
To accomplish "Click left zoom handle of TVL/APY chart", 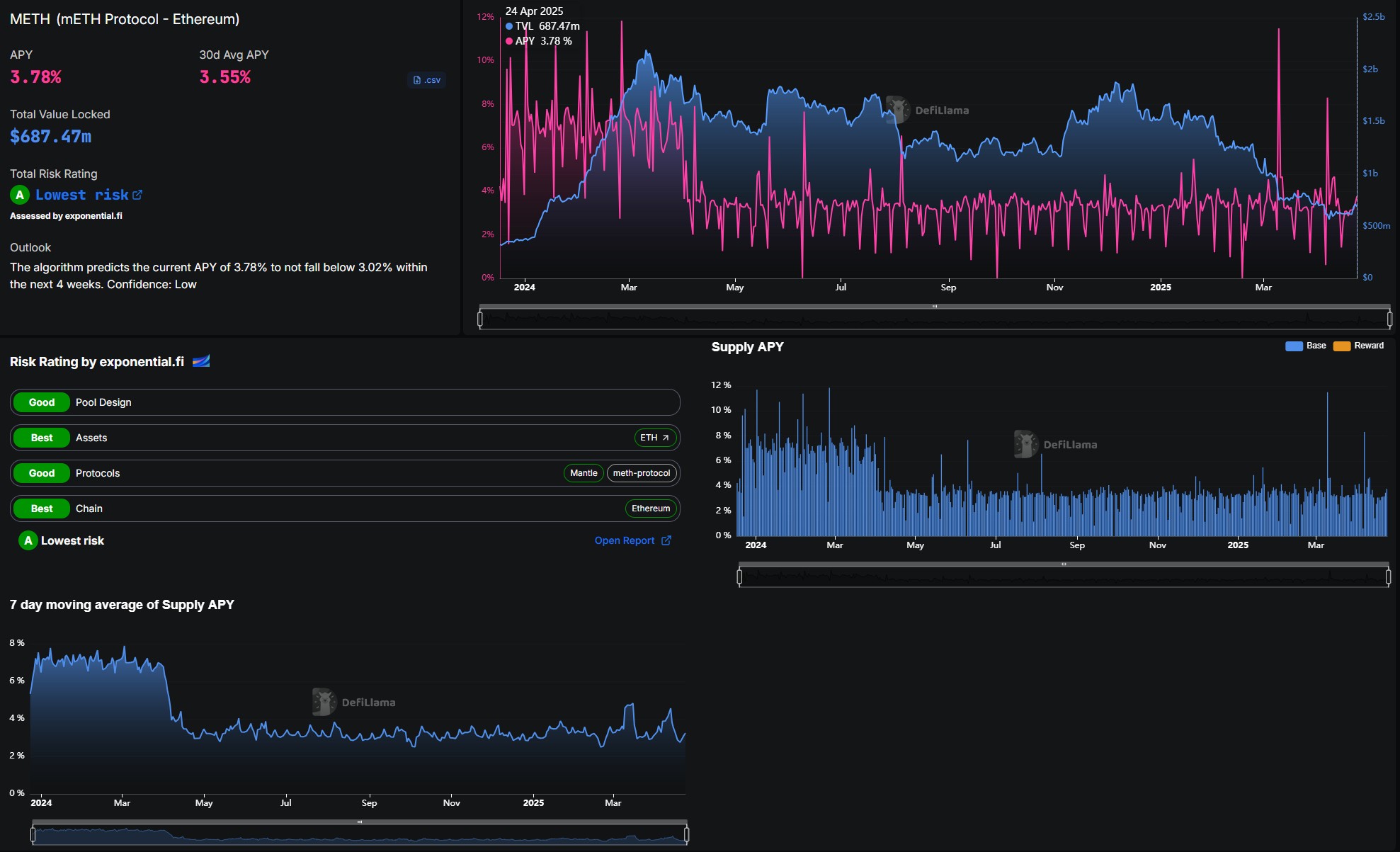I will coord(480,319).
